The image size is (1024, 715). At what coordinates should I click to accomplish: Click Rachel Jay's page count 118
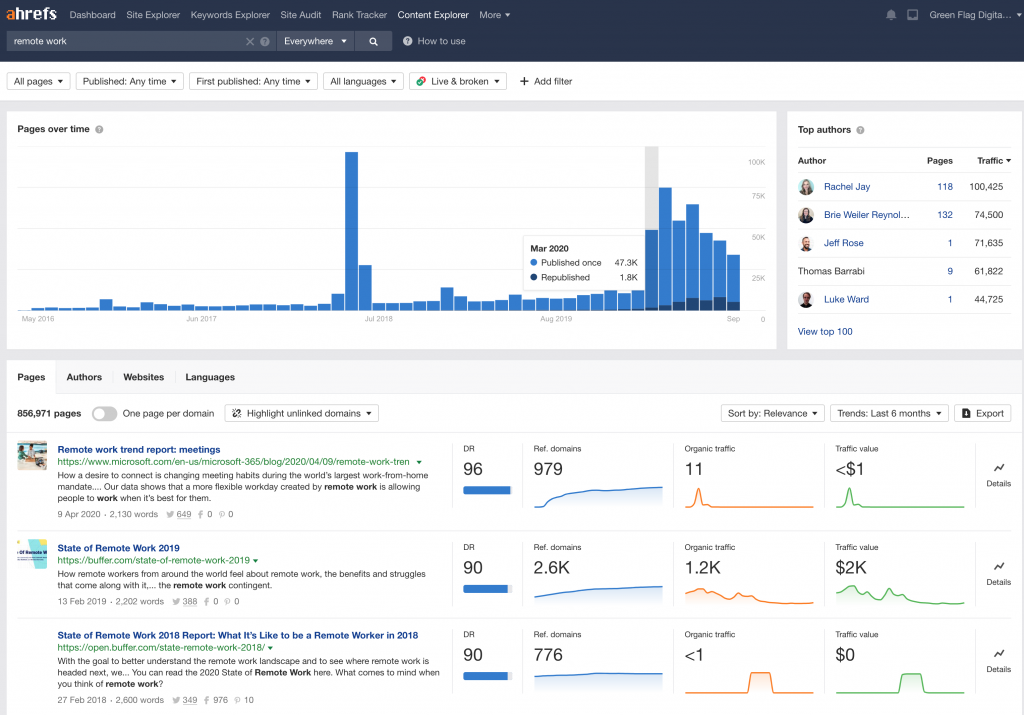(x=945, y=187)
